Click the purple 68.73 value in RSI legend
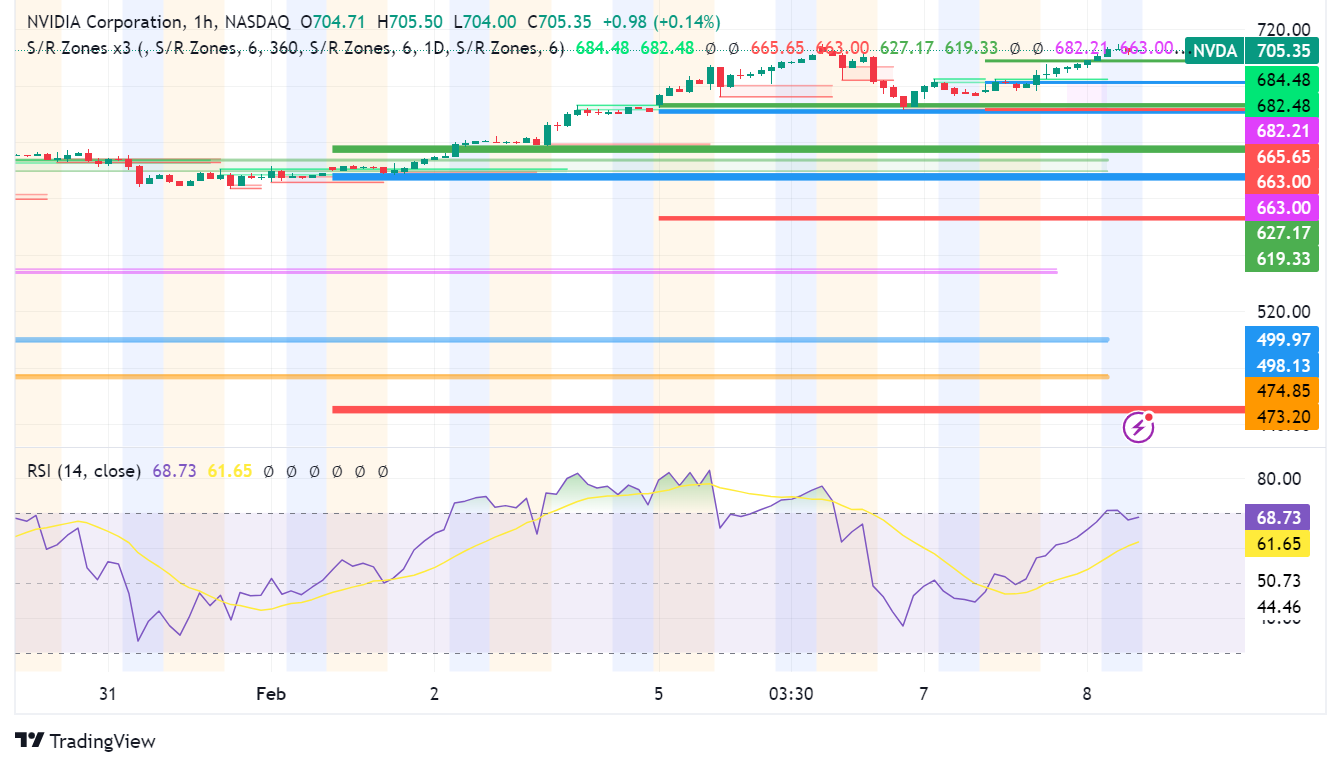Image resolution: width=1341 pixels, height=767 pixels. [174, 470]
